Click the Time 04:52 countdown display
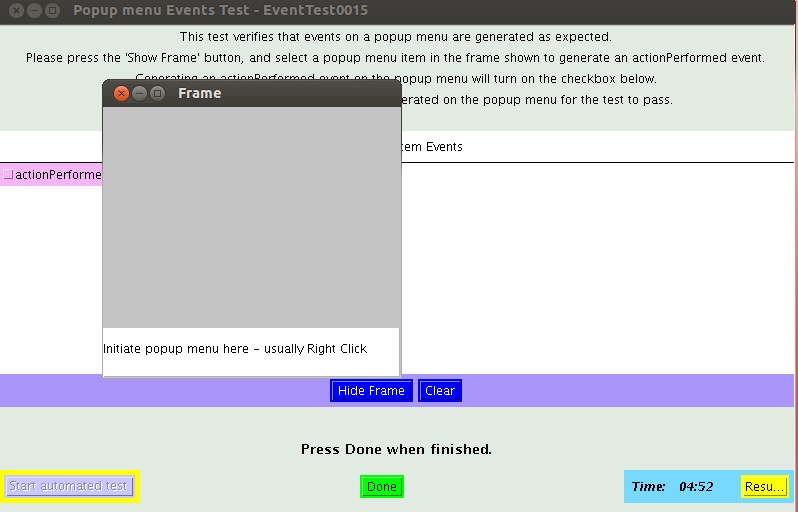The width and height of the screenshot is (798, 512). (x=673, y=486)
